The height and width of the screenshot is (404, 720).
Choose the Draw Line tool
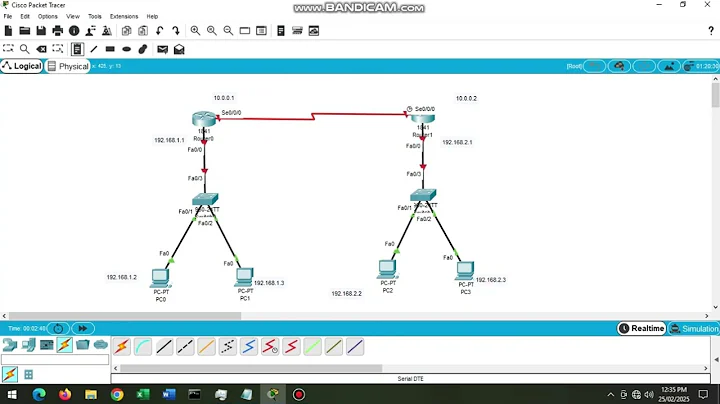(94, 49)
